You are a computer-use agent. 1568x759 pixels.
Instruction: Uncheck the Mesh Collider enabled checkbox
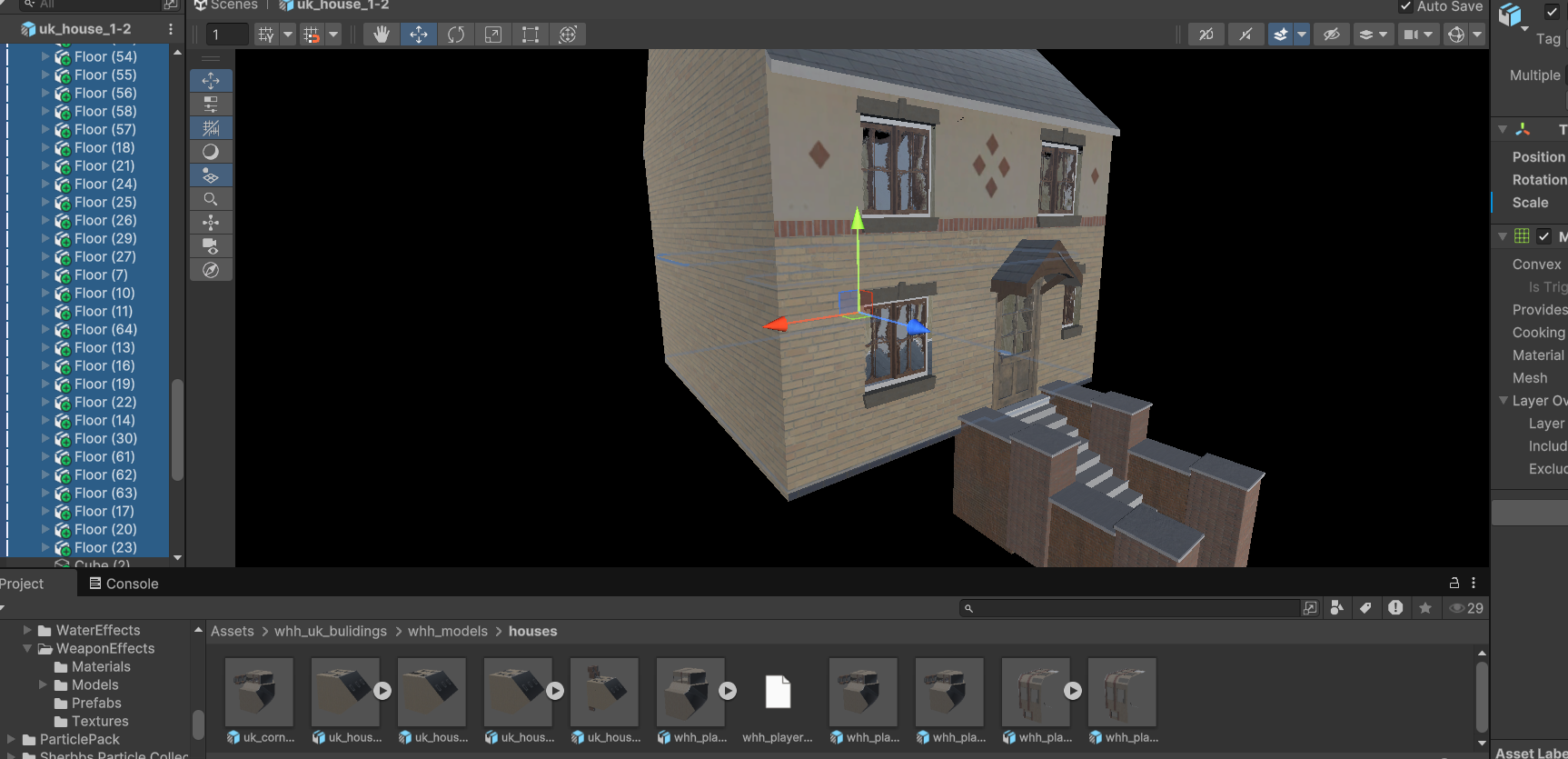(x=1544, y=236)
